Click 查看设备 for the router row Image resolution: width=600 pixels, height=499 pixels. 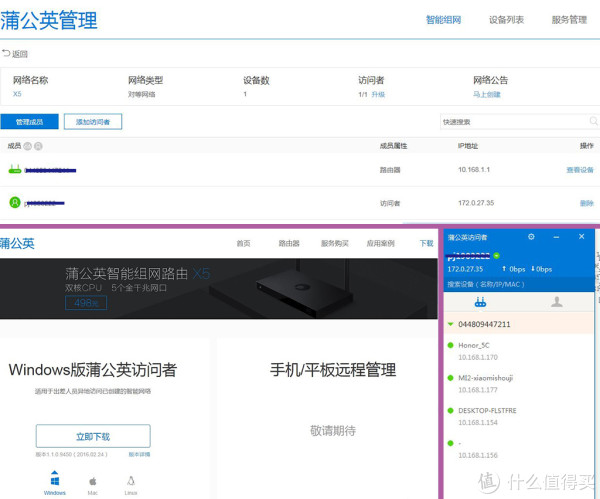pyautogui.click(x=580, y=170)
